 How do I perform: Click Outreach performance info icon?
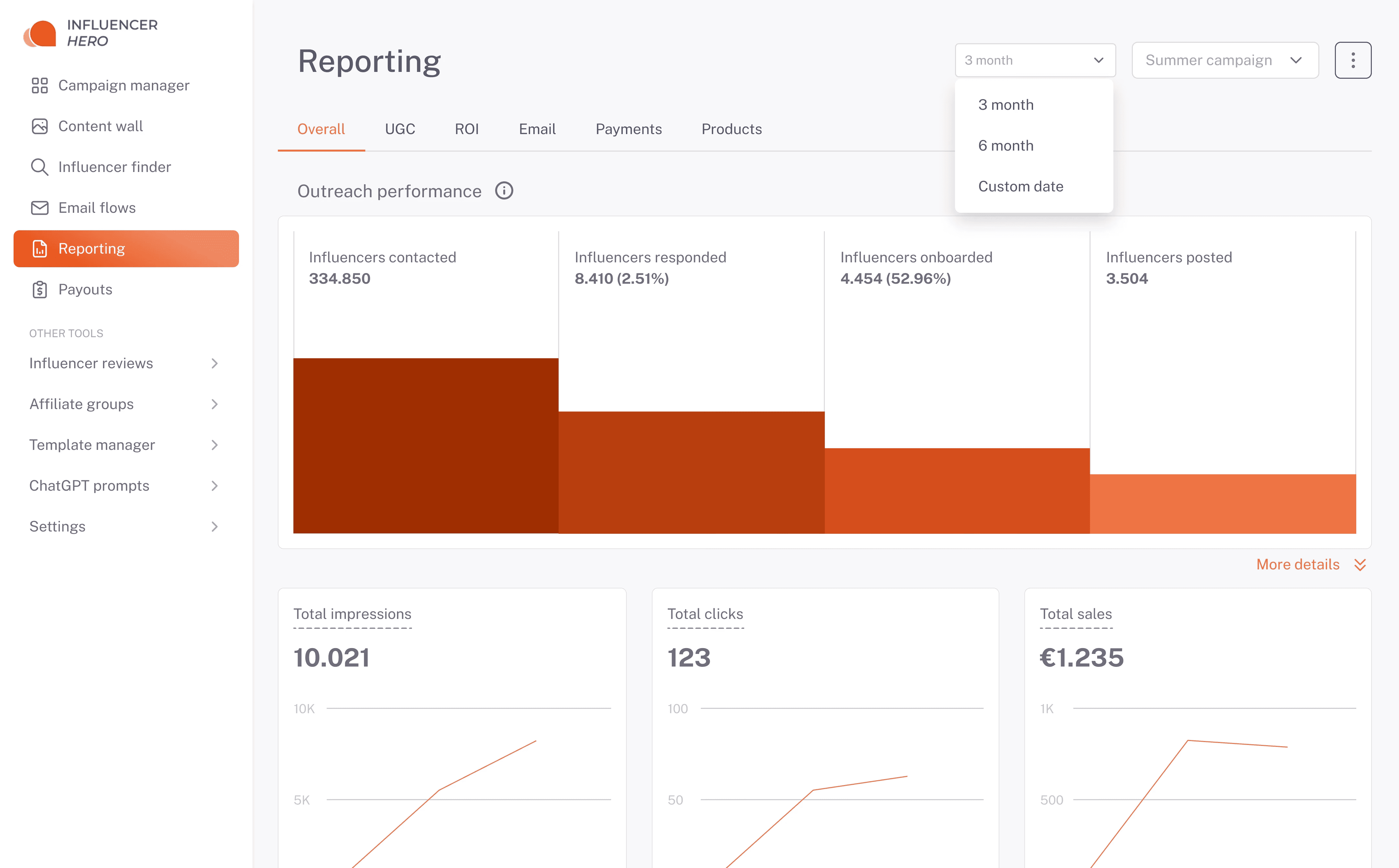[504, 190]
